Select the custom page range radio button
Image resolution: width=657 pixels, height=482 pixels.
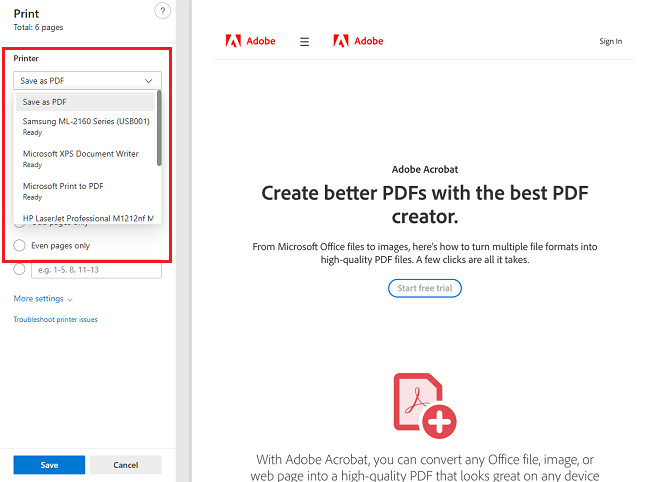(19, 269)
